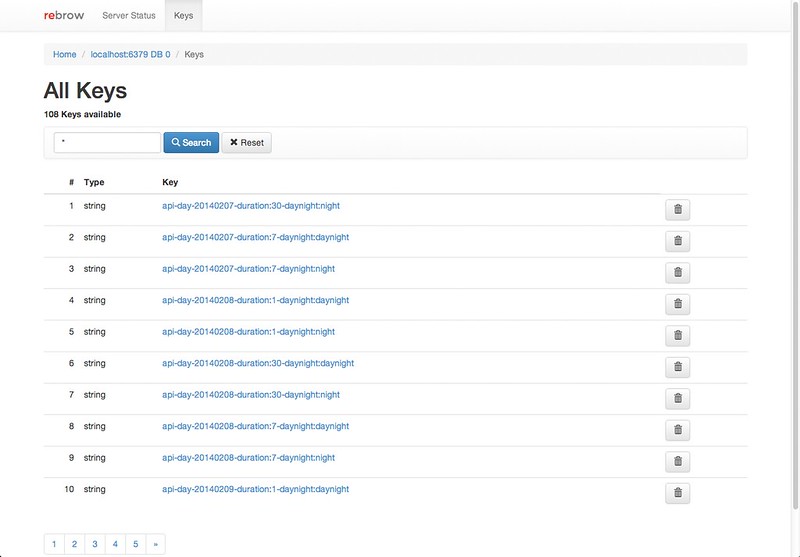
Task: Delete key row 1 using trash icon
Action: 678,210
